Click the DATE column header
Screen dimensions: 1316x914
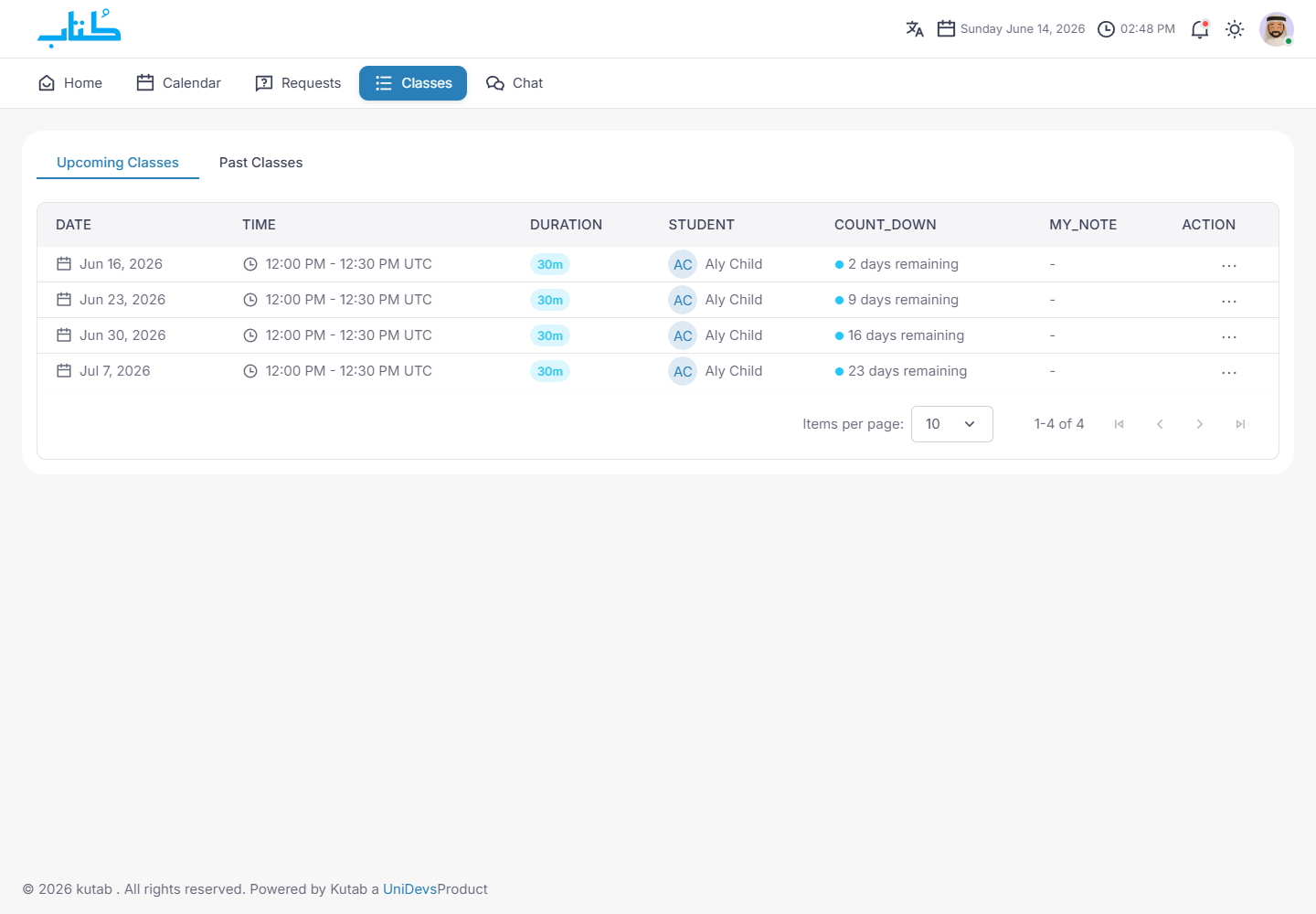pos(74,225)
